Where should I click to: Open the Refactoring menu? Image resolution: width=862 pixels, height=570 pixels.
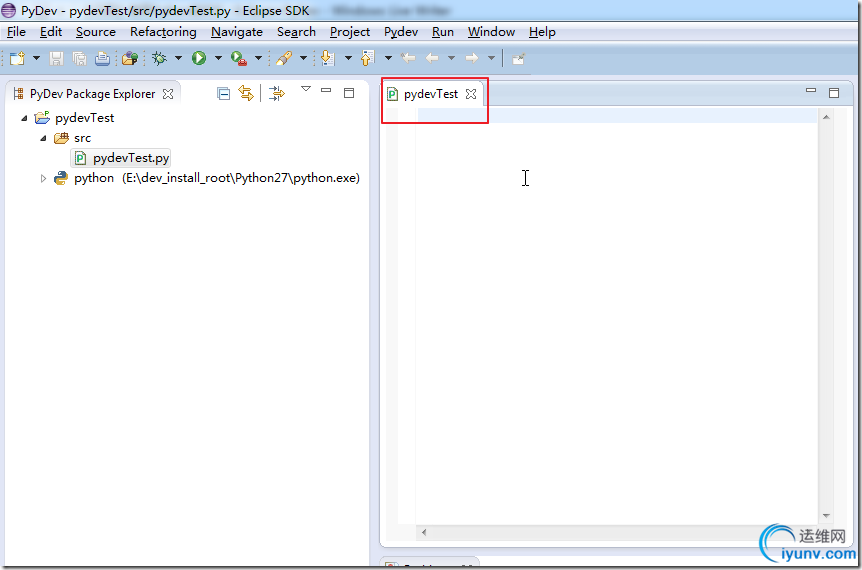tap(163, 32)
